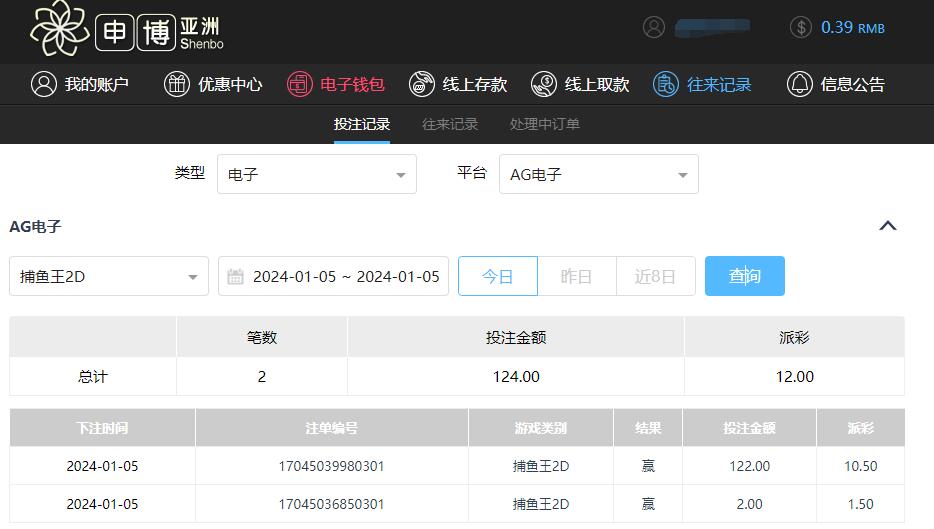Image resolution: width=934 pixels, height=529 pixels.
Task: Click the 线上取款 withdrawal icon
Action: [x=544, y=84]
